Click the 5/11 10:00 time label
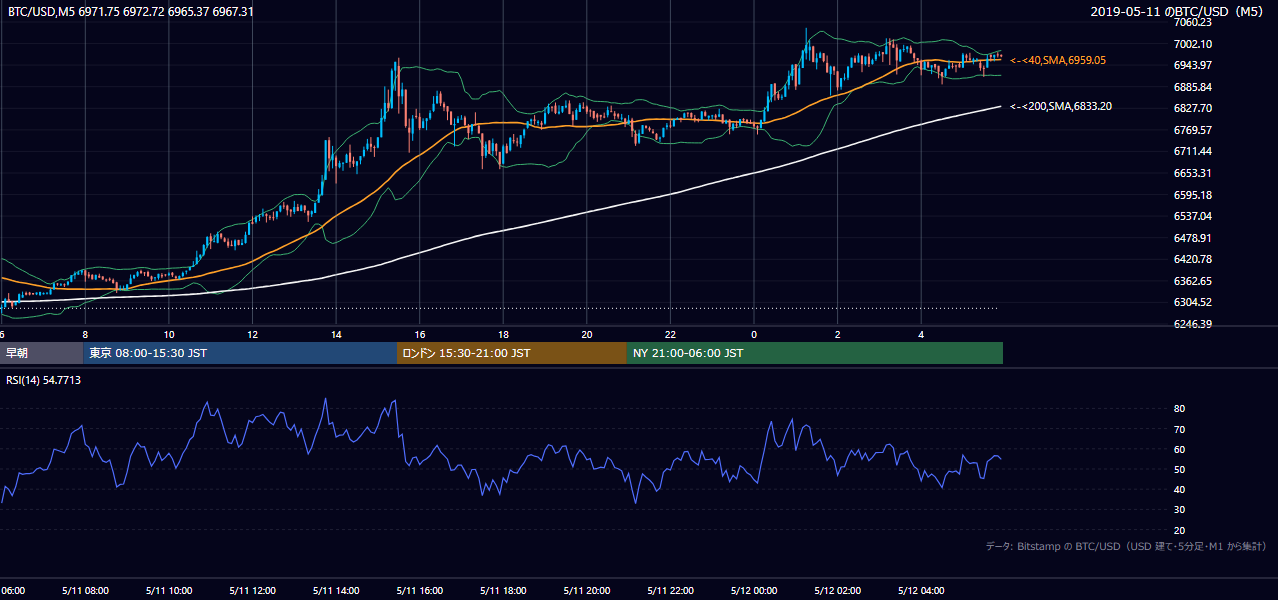 point(168,590)
